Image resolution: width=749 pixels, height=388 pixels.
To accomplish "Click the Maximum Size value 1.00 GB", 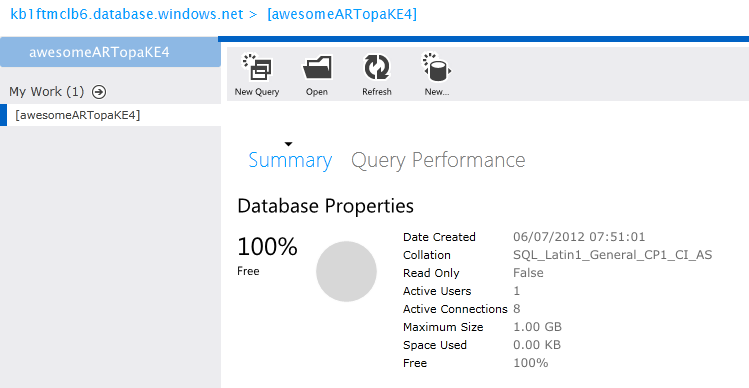I will point(537,327).
